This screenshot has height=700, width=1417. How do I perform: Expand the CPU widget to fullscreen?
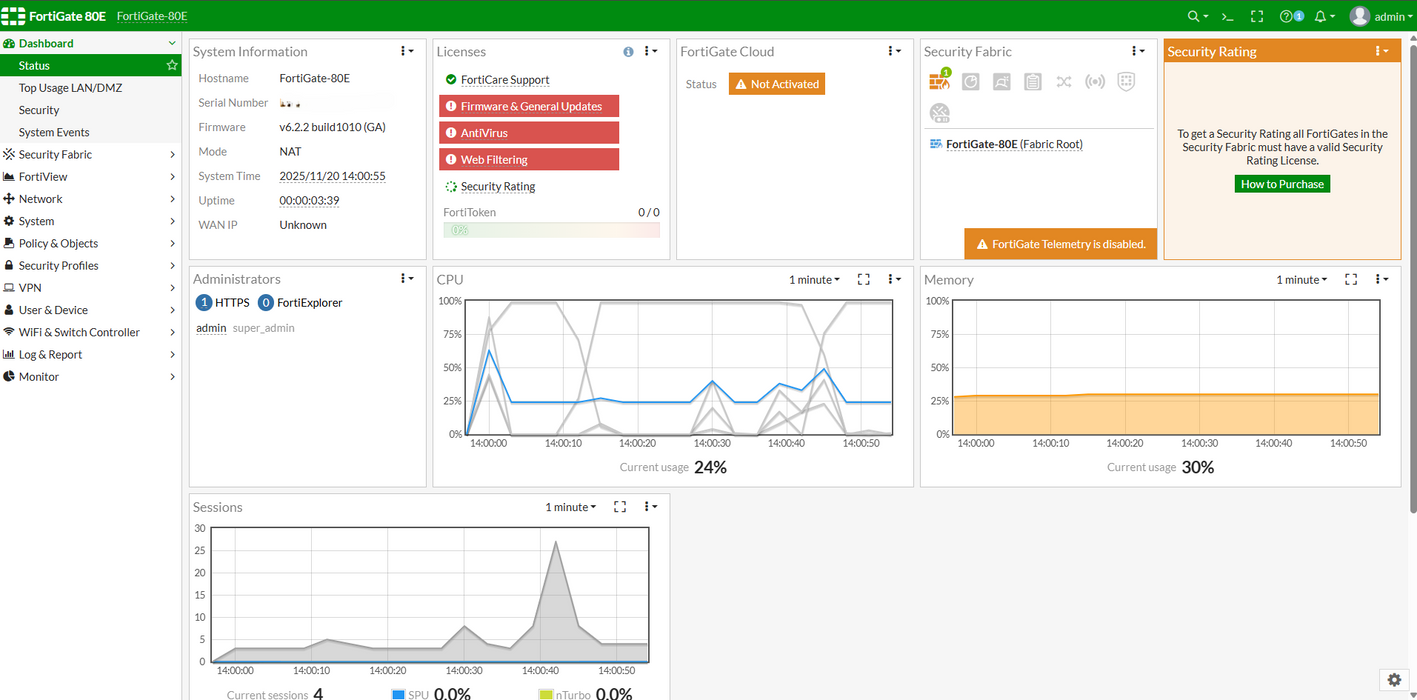point(864,280)
